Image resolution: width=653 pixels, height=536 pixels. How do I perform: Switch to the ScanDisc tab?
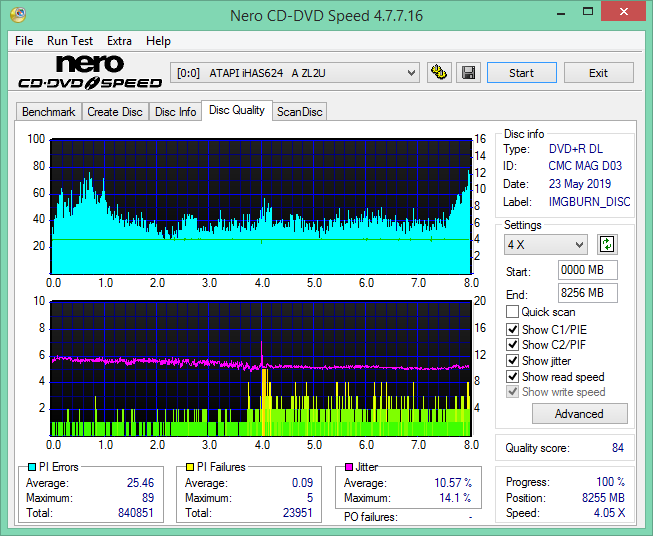coord(300,112)
